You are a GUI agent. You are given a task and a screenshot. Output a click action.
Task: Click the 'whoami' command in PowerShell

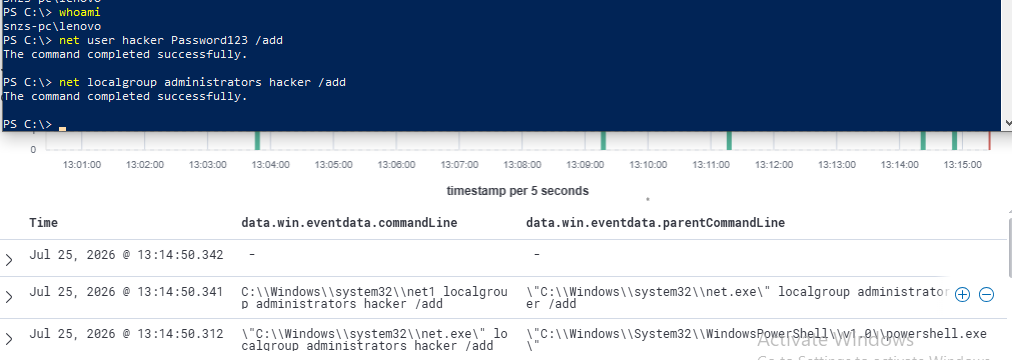[x=79, y=12]
